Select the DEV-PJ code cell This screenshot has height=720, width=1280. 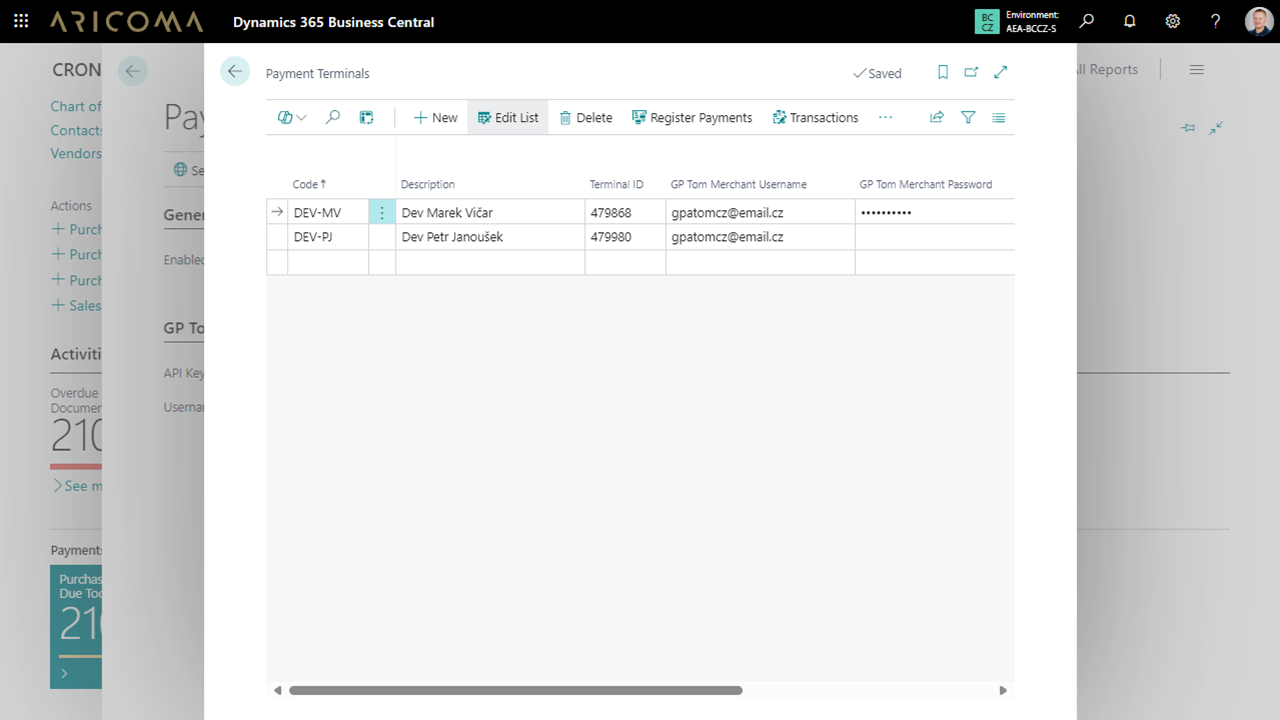point(328,237)
